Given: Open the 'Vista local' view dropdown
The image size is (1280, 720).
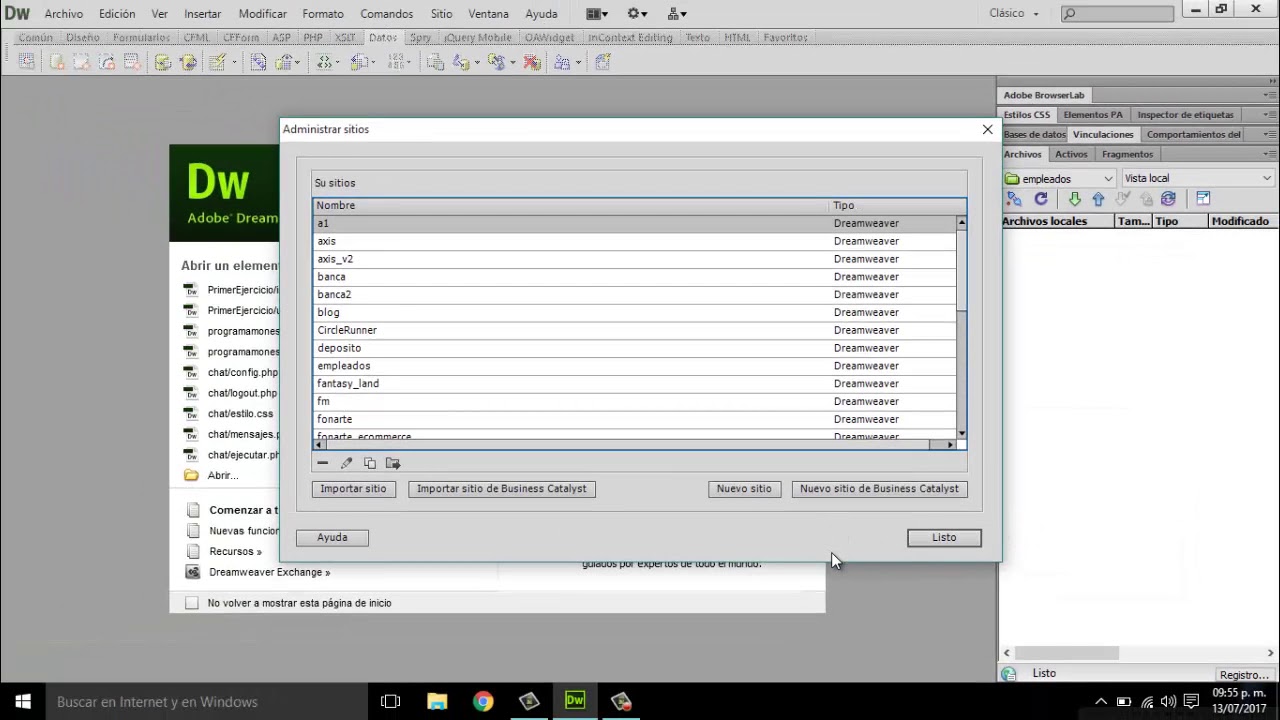Looking at the screenshot, I should click(1198, 178).
